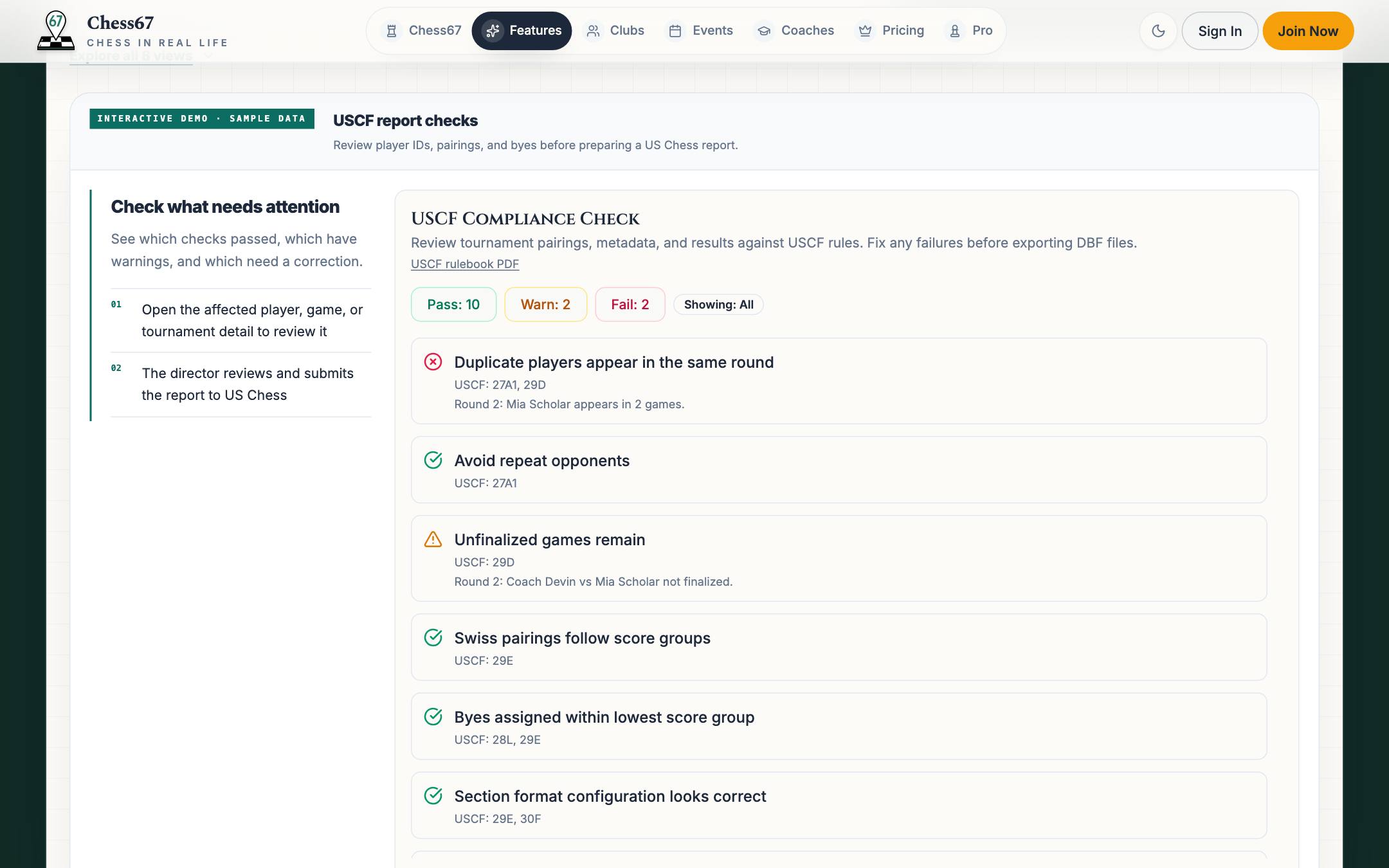Click Swiss pairings follow score groups
Image resolution: width=1389 pixels, height=868 pixels.
pyautogui.click(x=582, y=638)
